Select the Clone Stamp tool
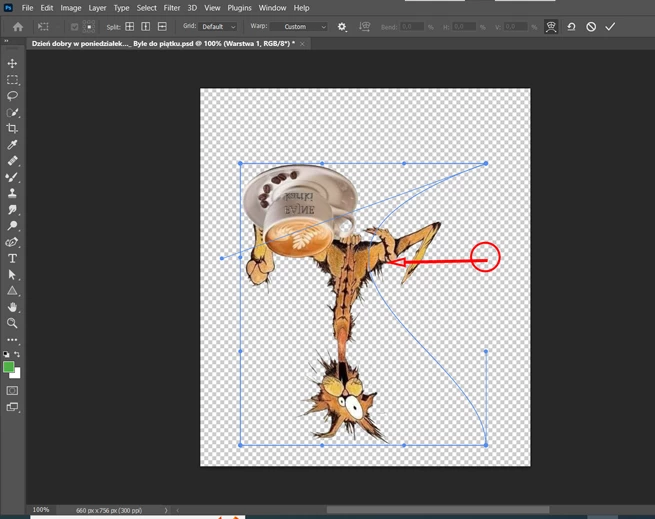 (x=12, y=193)
